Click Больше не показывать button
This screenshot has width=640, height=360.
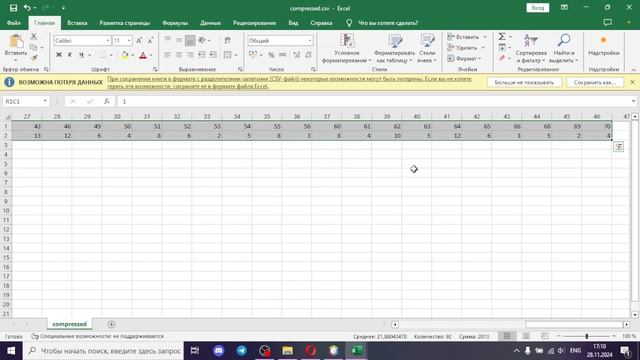(524, 82)
